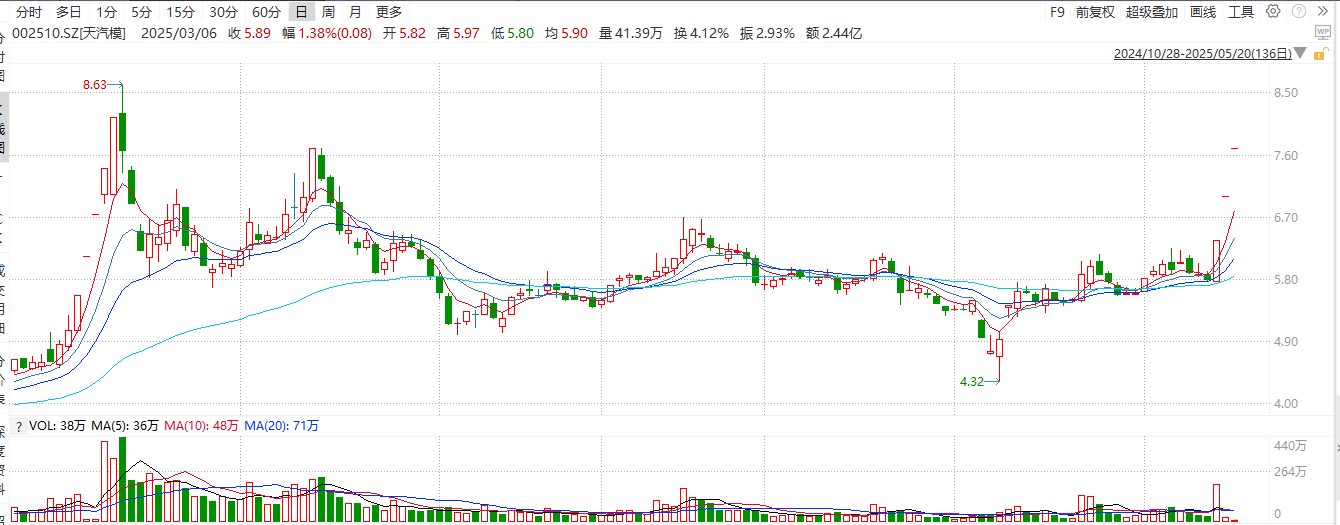Open the 更多 more periods dropdown
This screenshot has width=1340, height=525.
coord(389,12)
